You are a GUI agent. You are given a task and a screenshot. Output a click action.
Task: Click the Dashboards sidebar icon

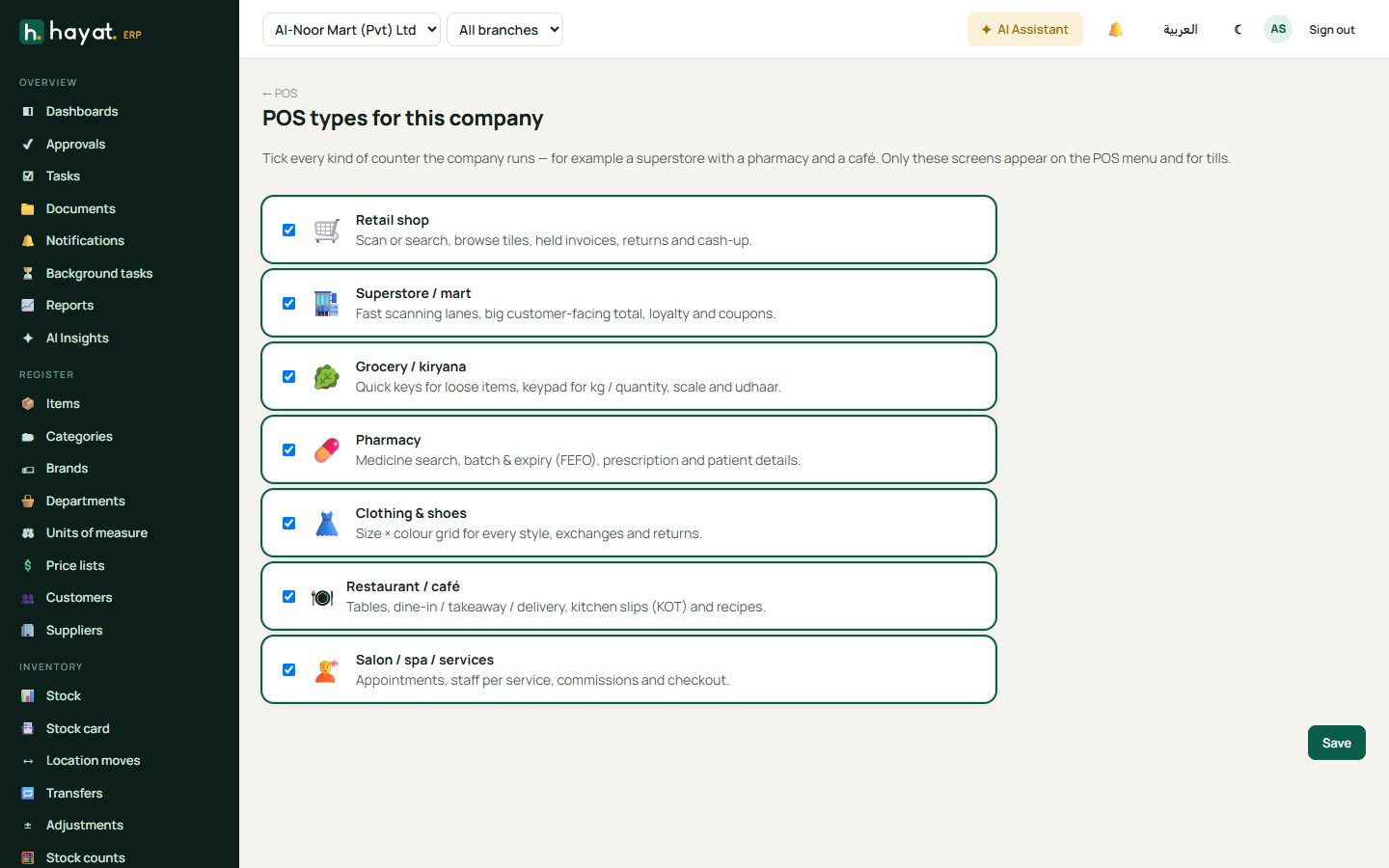pyautogui.click(x=28, y=112)
